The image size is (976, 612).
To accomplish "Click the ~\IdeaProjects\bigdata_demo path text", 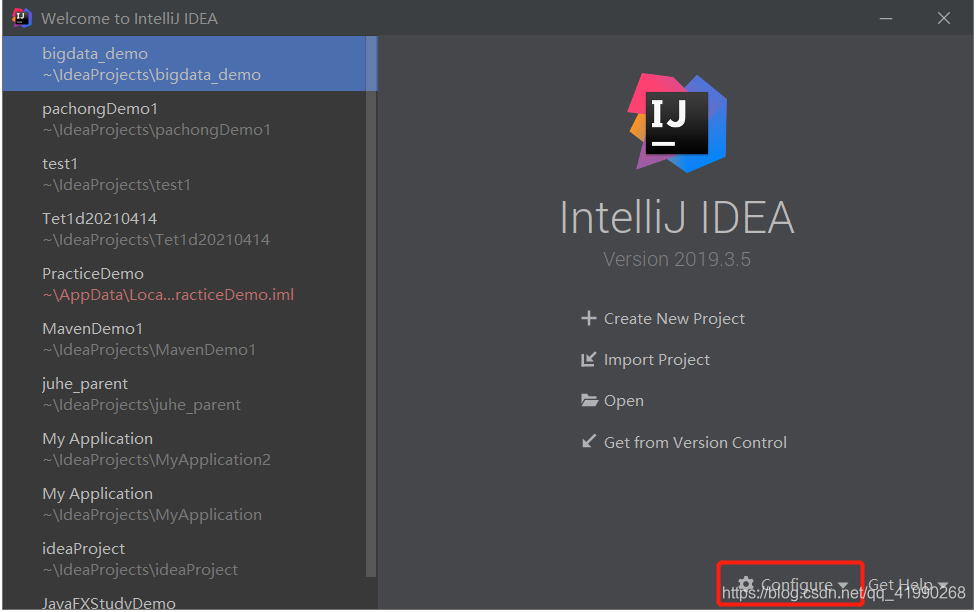I will pos(151,75).
